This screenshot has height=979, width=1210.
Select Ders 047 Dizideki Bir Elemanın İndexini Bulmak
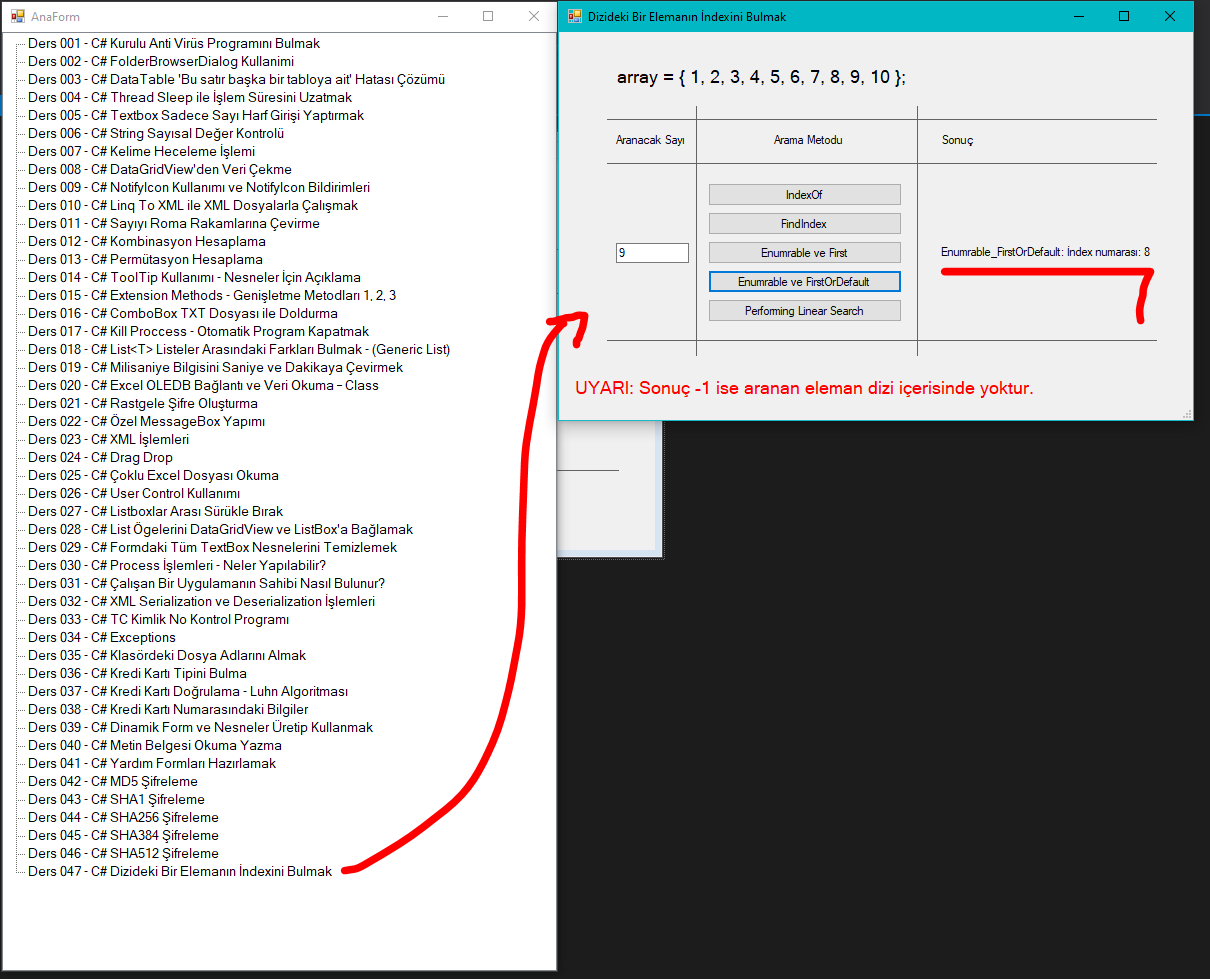[x=180, y=871]
